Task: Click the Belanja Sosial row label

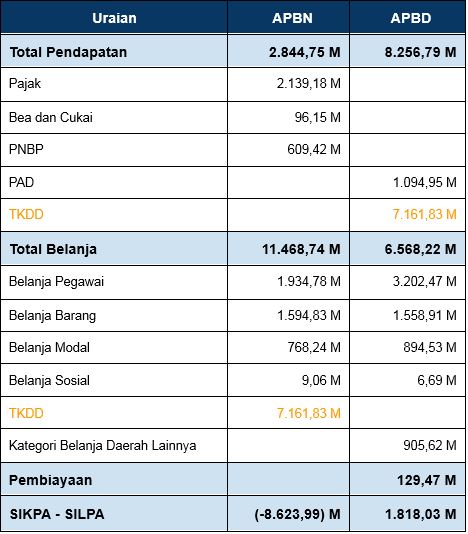Action: [x=49, y=380]
